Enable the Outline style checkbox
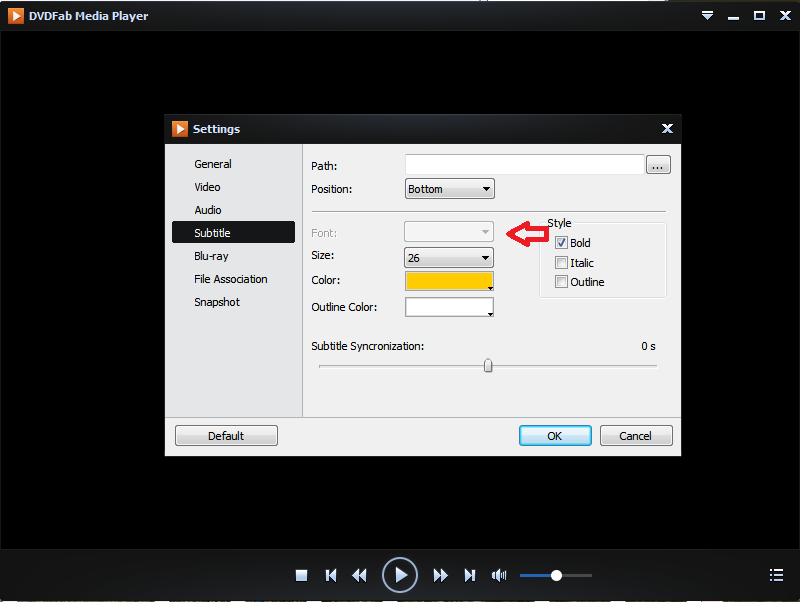The width and height of the screenshot is (800, 602). pyautogui.click(x=561, y=282)
